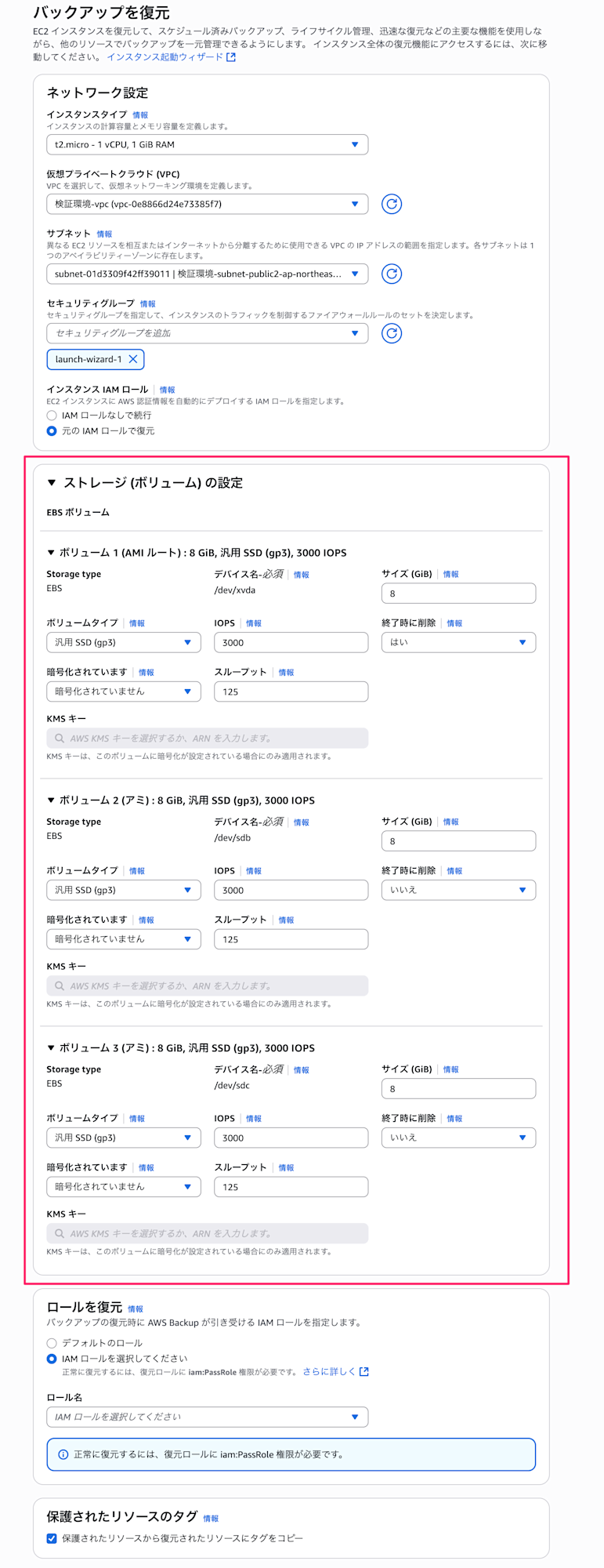Screen dimensions: 604x1568
Task: Open Volume 1 encryption dropdown
Action: (x=124, y=691)
